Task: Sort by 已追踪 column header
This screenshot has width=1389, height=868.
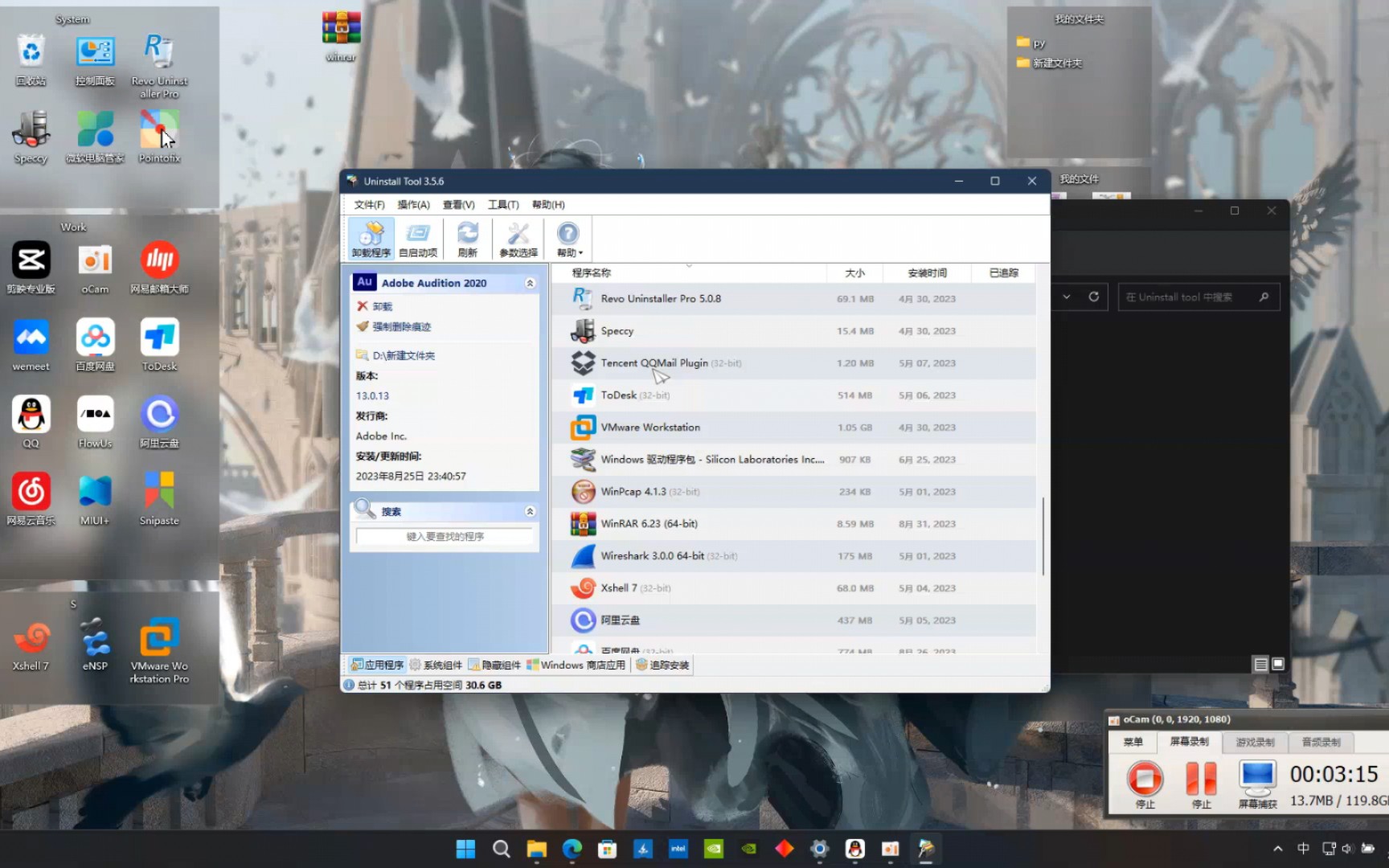Action: tap(1003, 273)
